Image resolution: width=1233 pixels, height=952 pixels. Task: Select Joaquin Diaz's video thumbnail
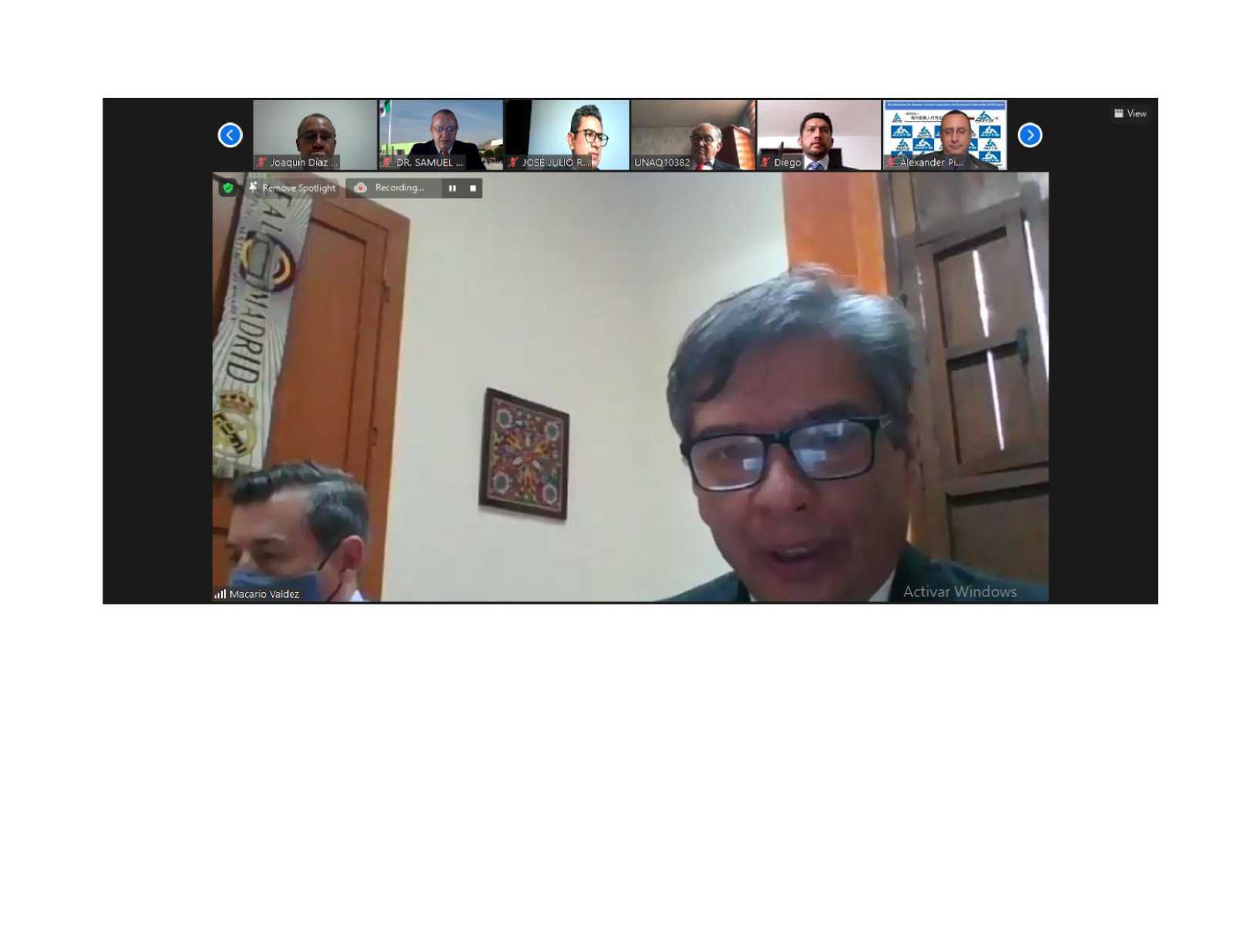point(314,131)
